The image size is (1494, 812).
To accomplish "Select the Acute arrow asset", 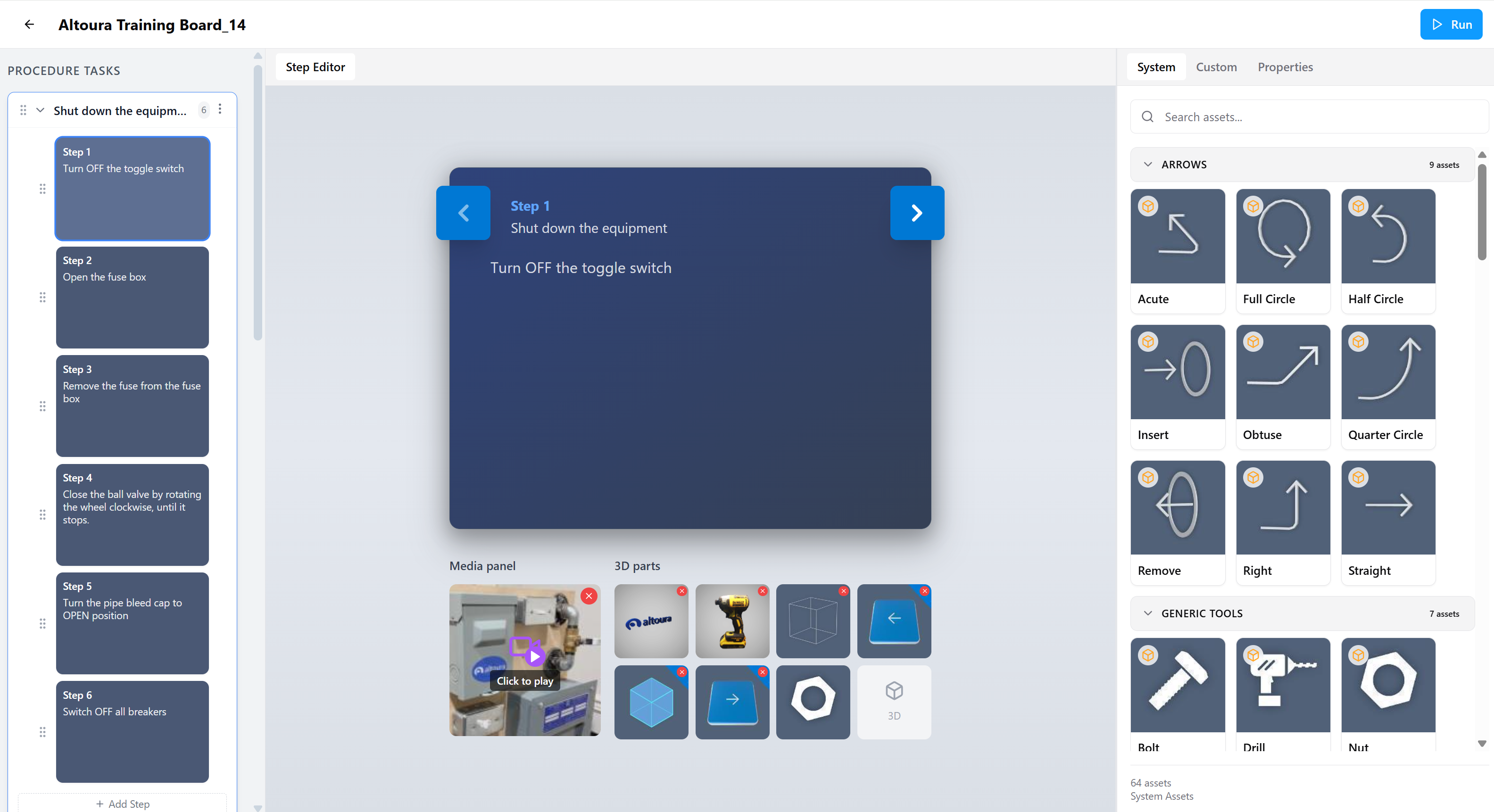I will tap(1178, 250).
